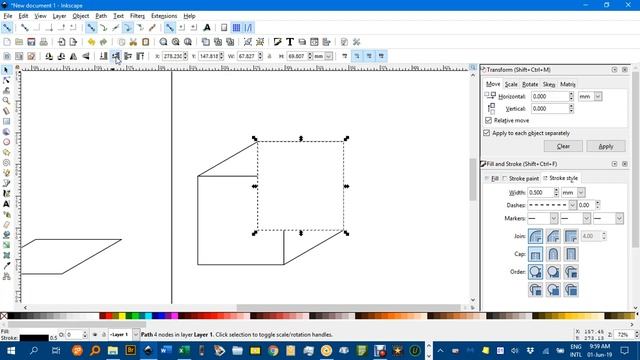Open the Extensions menu

164,16
